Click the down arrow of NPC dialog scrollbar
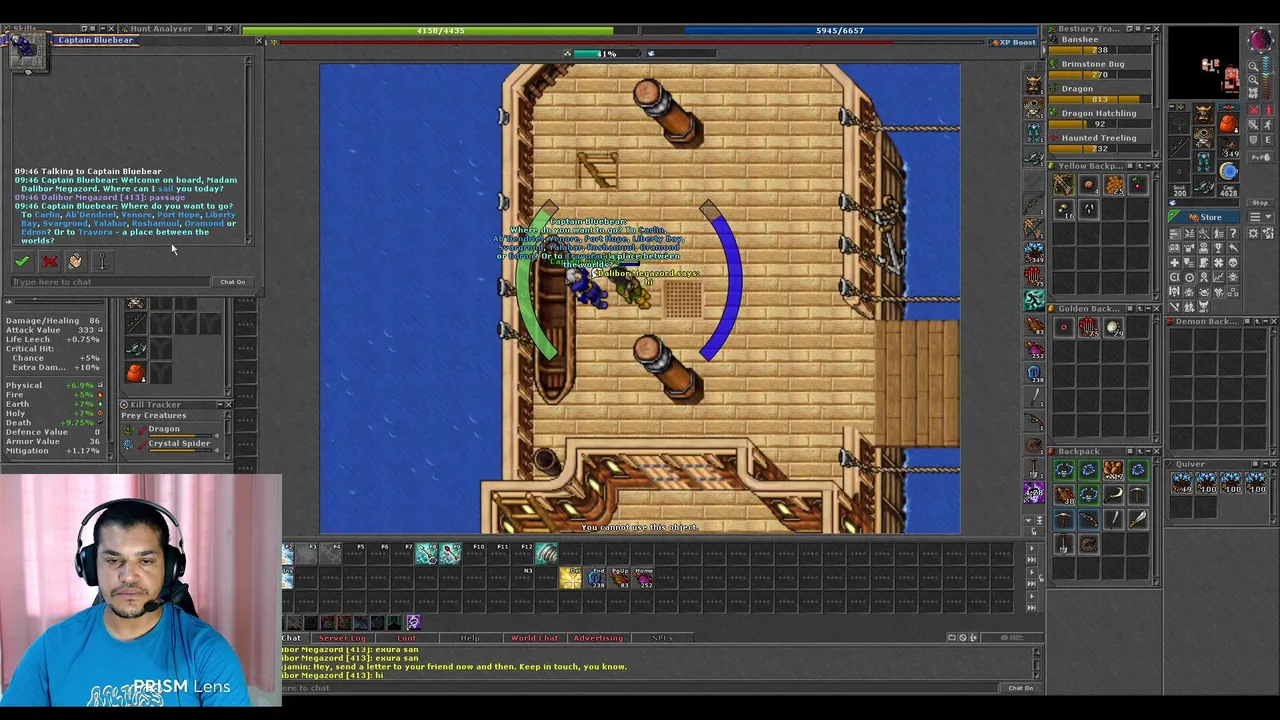Viewport: 1280px width, 720px height. [248, 241]
